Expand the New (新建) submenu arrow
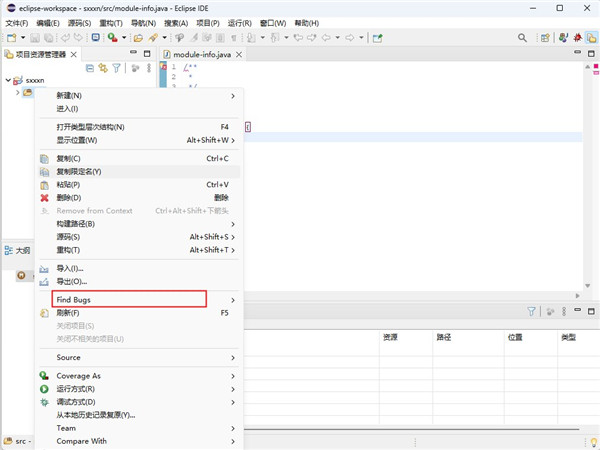 click(233, 96)
